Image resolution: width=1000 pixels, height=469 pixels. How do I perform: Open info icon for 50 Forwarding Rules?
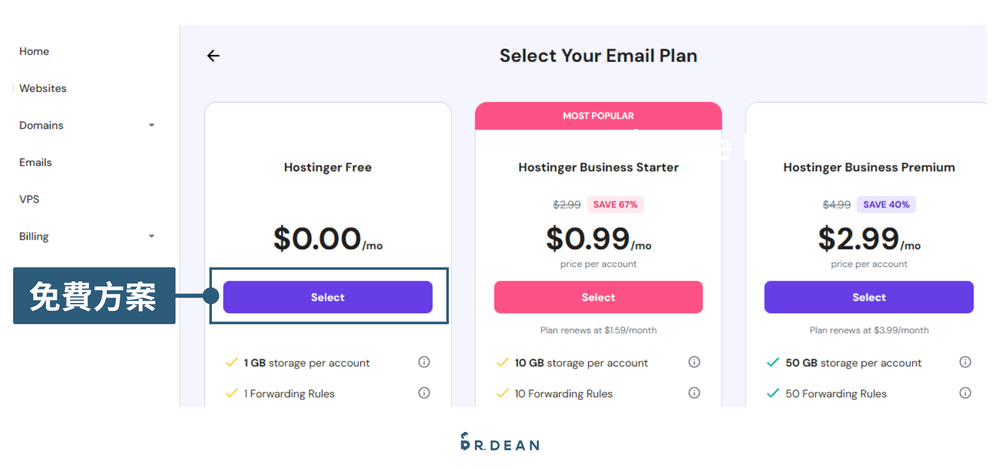click(x=965, y=393)
